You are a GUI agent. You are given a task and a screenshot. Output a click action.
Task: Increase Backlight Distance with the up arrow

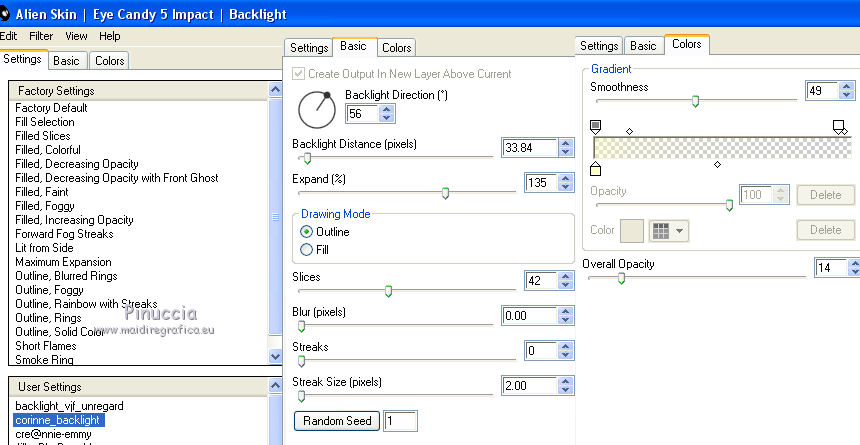coord(565,144)
